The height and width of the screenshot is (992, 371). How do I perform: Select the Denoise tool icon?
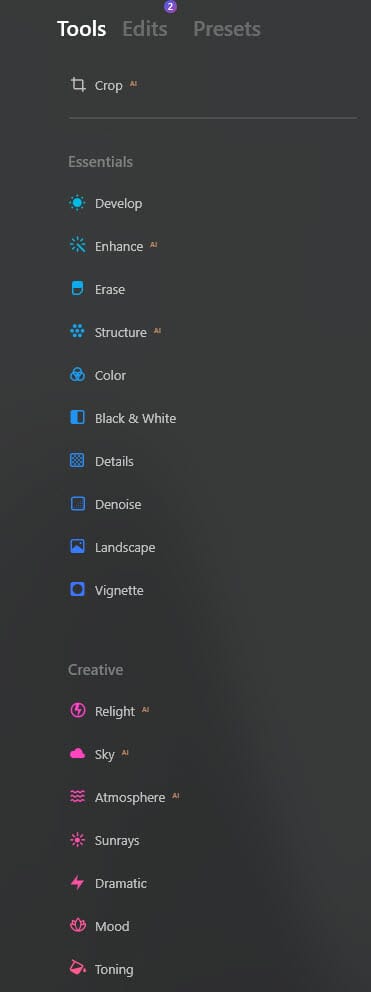coord(77,504)
